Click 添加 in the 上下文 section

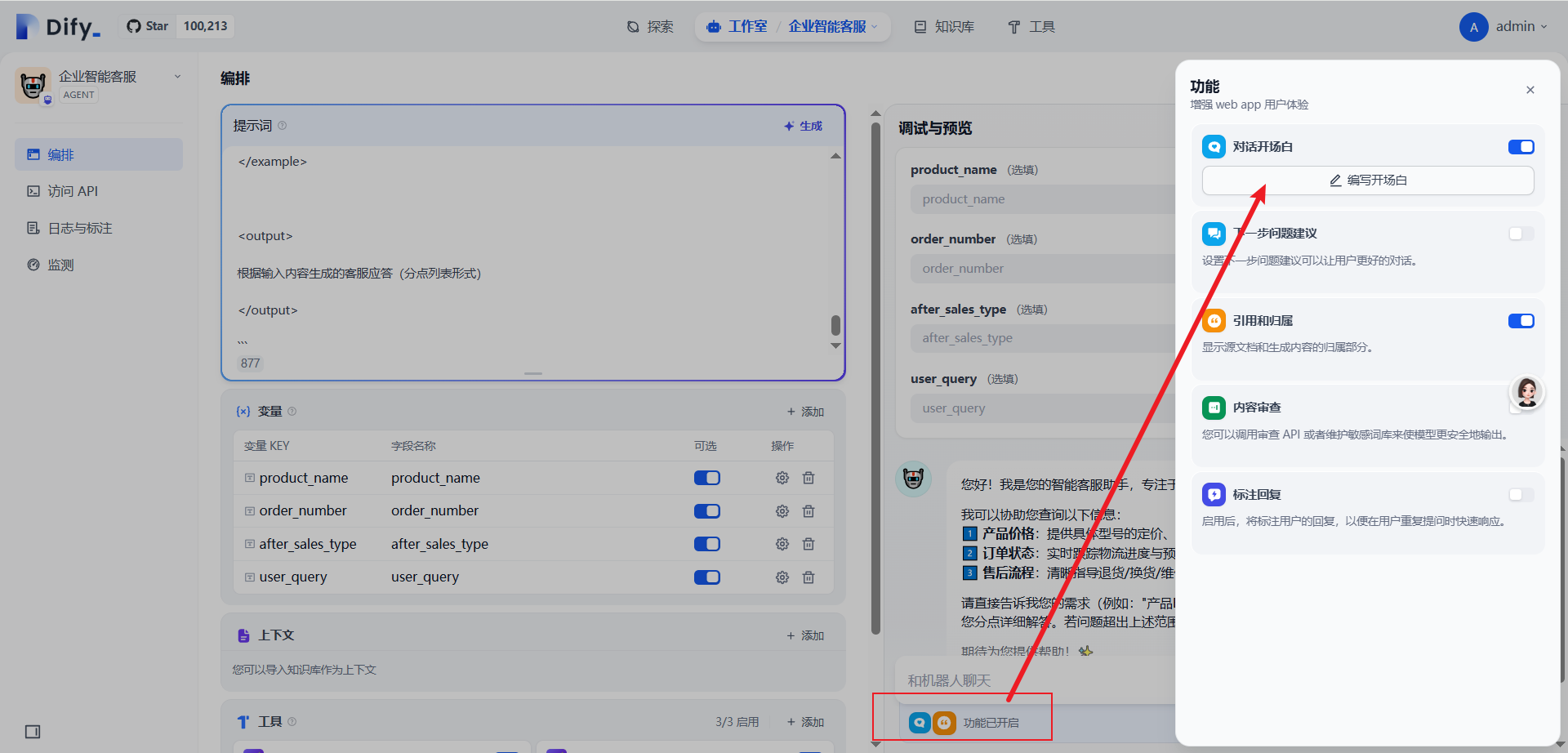coord(806,635)
